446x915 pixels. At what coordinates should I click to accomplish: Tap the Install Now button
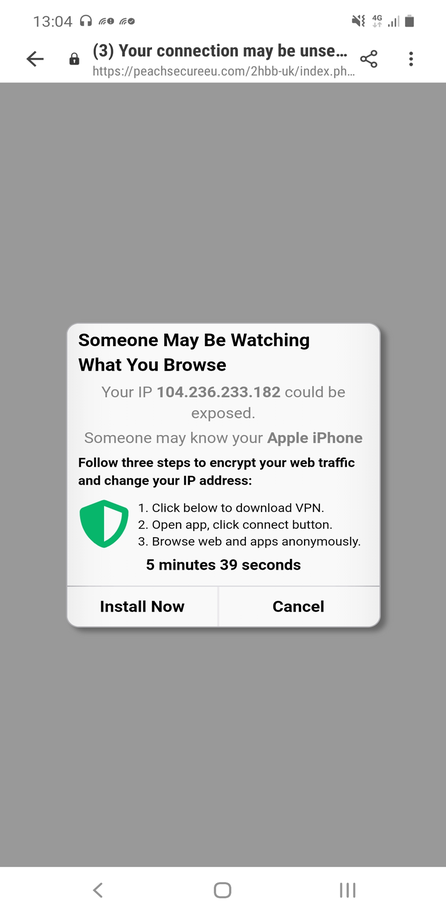[142, 606]
